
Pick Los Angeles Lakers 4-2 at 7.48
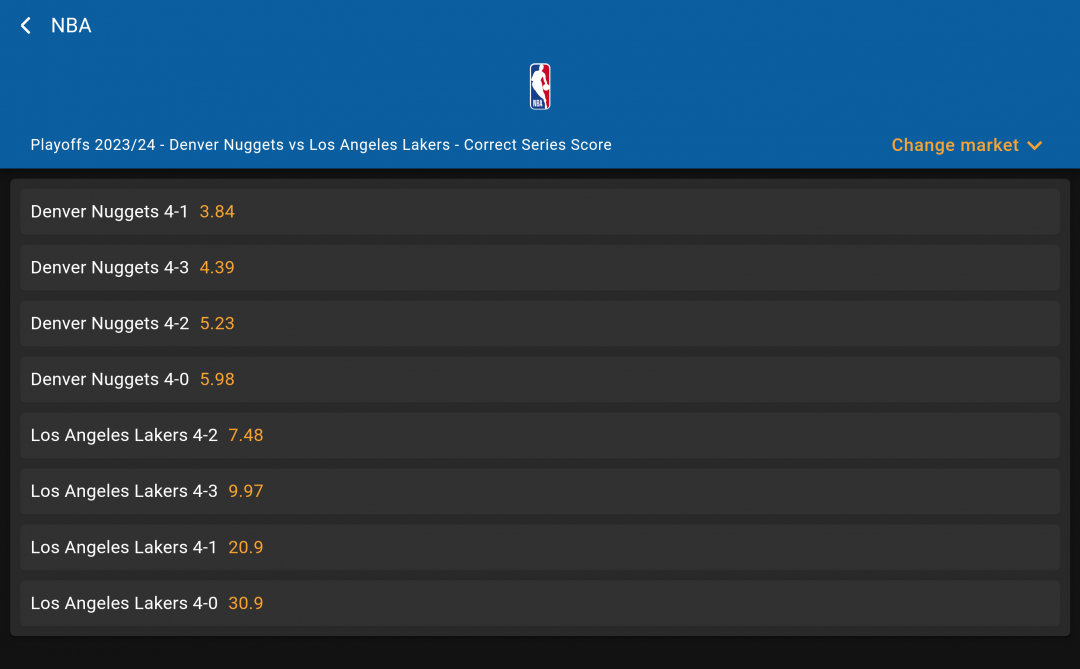pos(540,435)
